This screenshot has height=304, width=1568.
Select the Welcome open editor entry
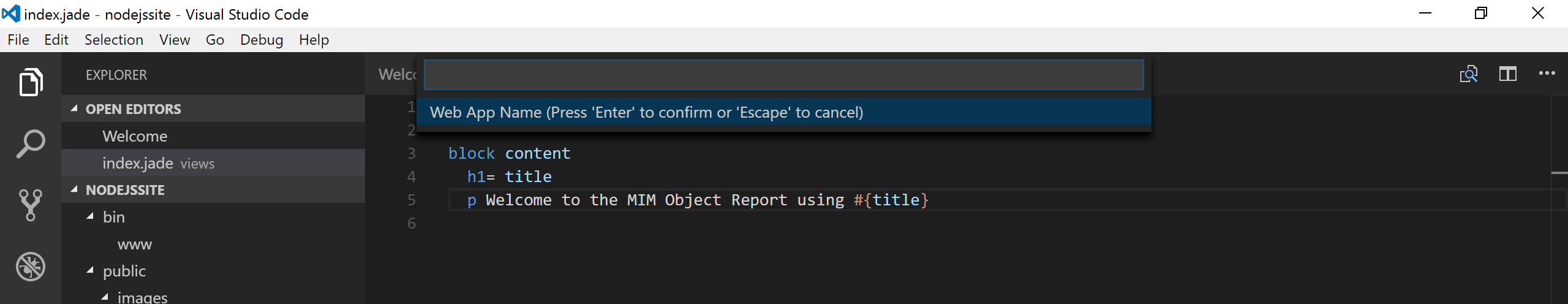135,136
